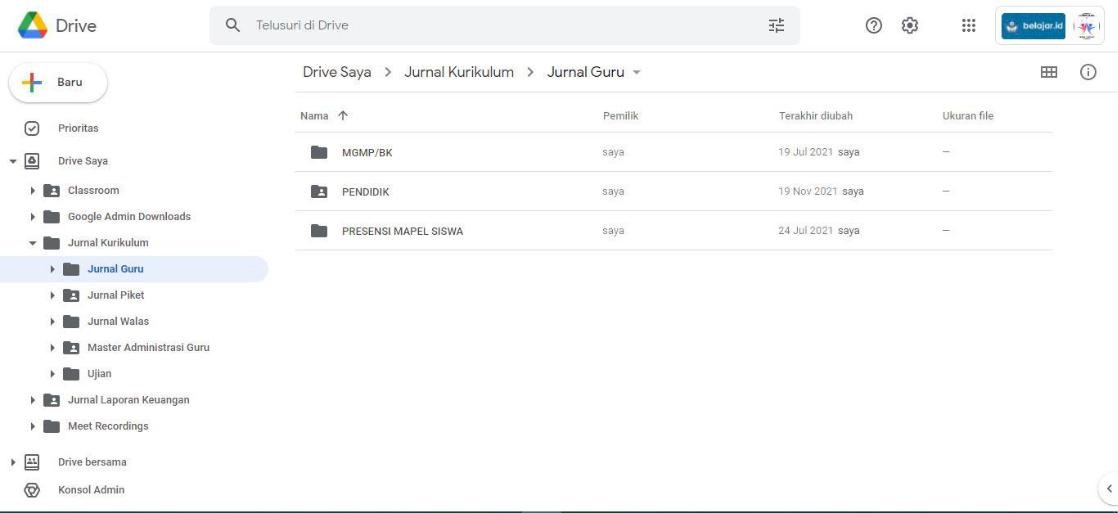Viewport: 1118px width, 513px height.
Task: Click the search options filter icon
Action: click(x=775, y=25)
